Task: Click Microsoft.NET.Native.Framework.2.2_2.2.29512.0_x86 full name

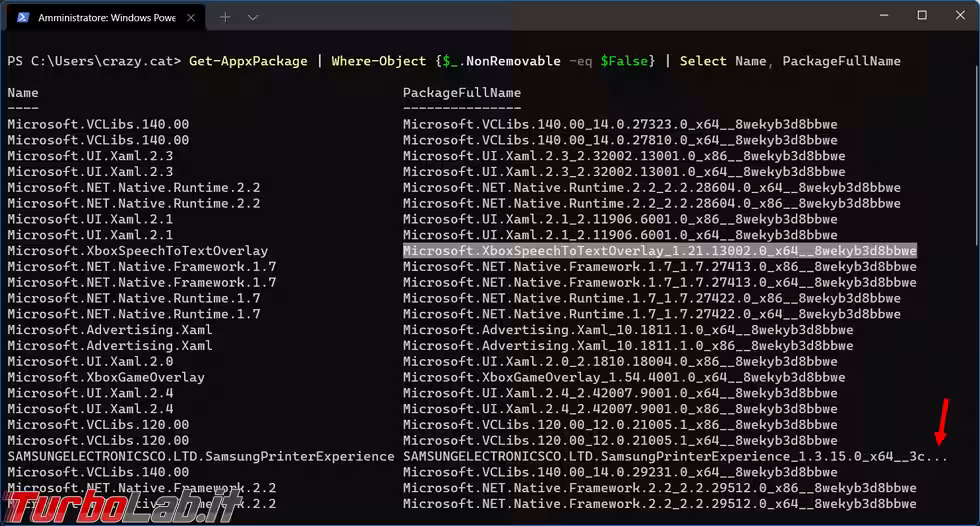Action: point(659,487)
